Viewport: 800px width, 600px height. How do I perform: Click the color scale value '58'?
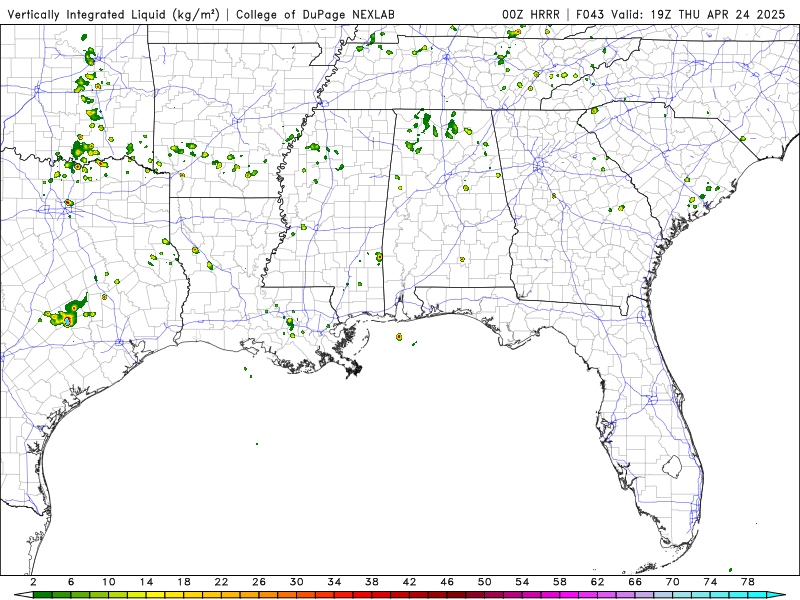point(560,582)
